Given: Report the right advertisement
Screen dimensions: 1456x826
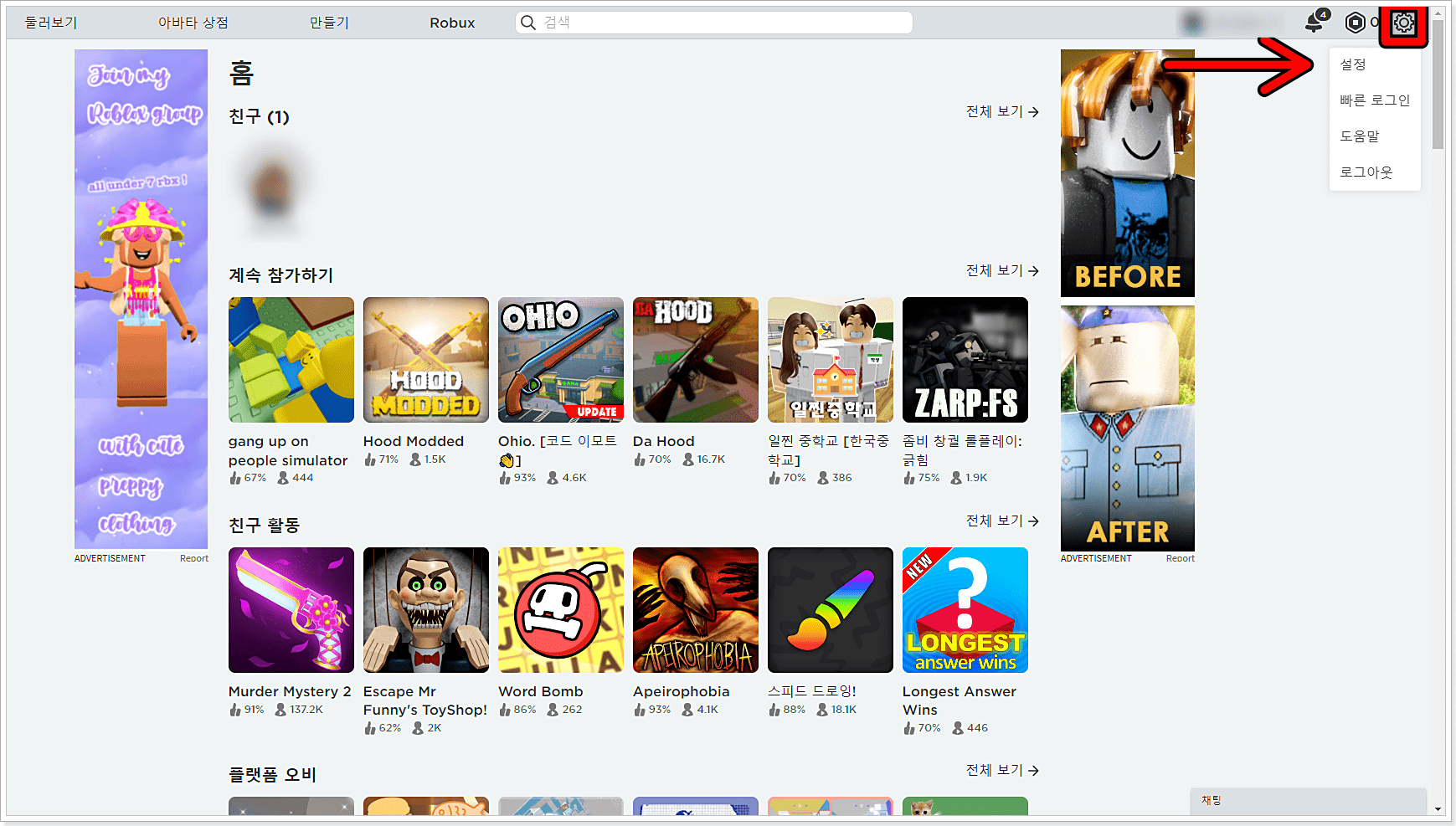Looking at the screenshot, I should (x=1181, y=558).
